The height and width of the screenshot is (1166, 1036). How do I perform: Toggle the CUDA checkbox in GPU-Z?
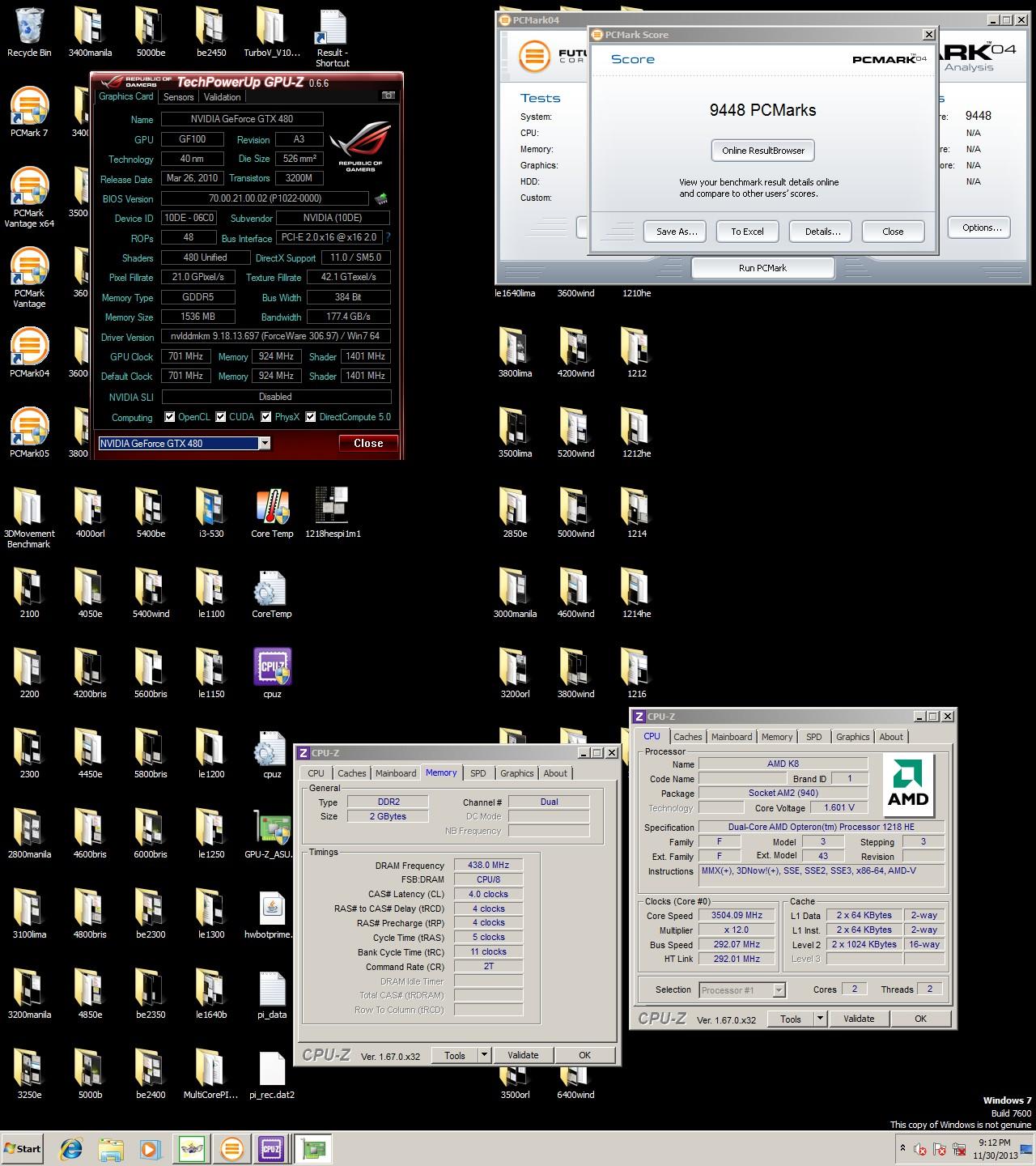click(220, 417)
